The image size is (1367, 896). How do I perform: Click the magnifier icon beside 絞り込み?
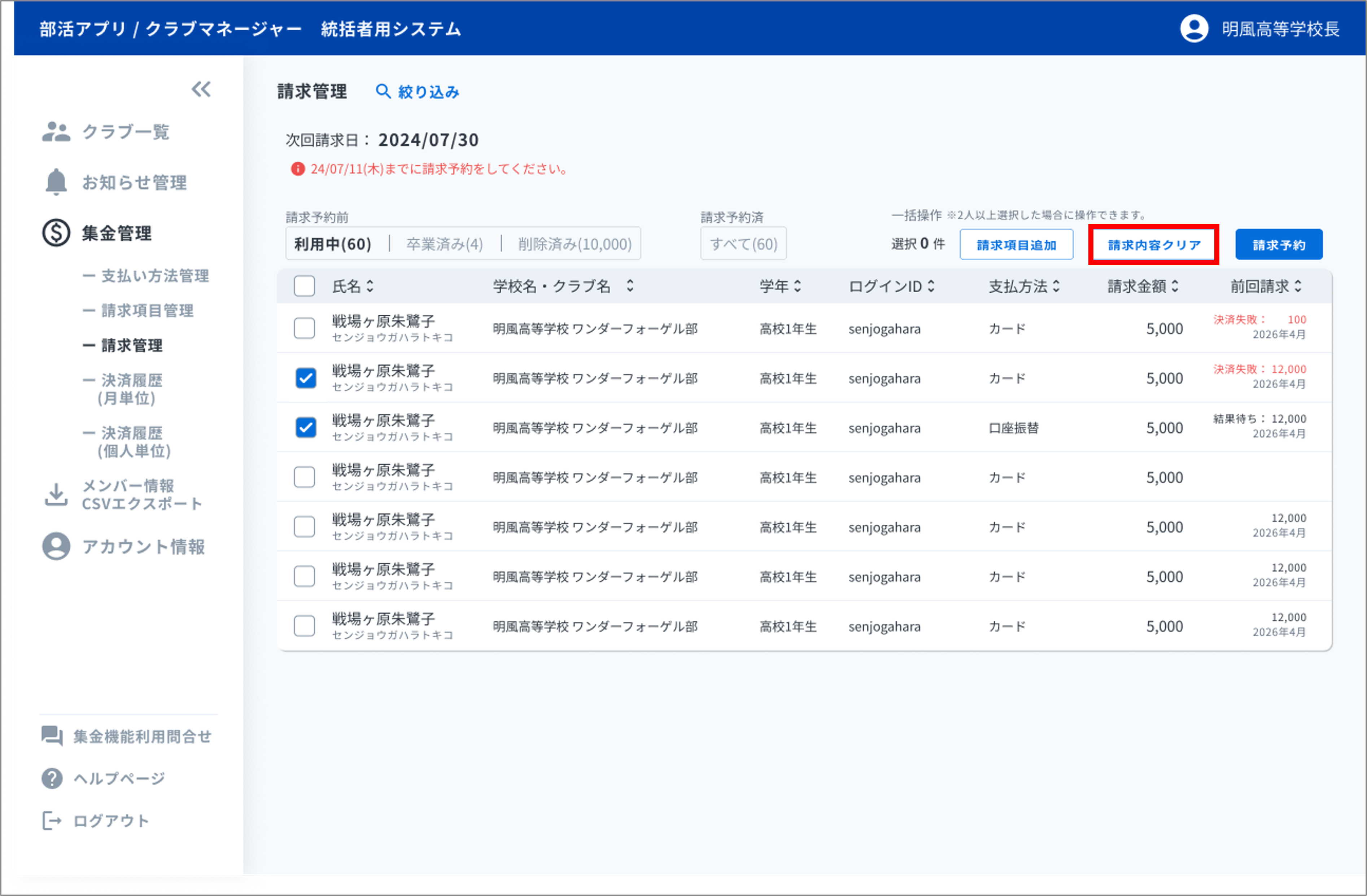point(383,91)
